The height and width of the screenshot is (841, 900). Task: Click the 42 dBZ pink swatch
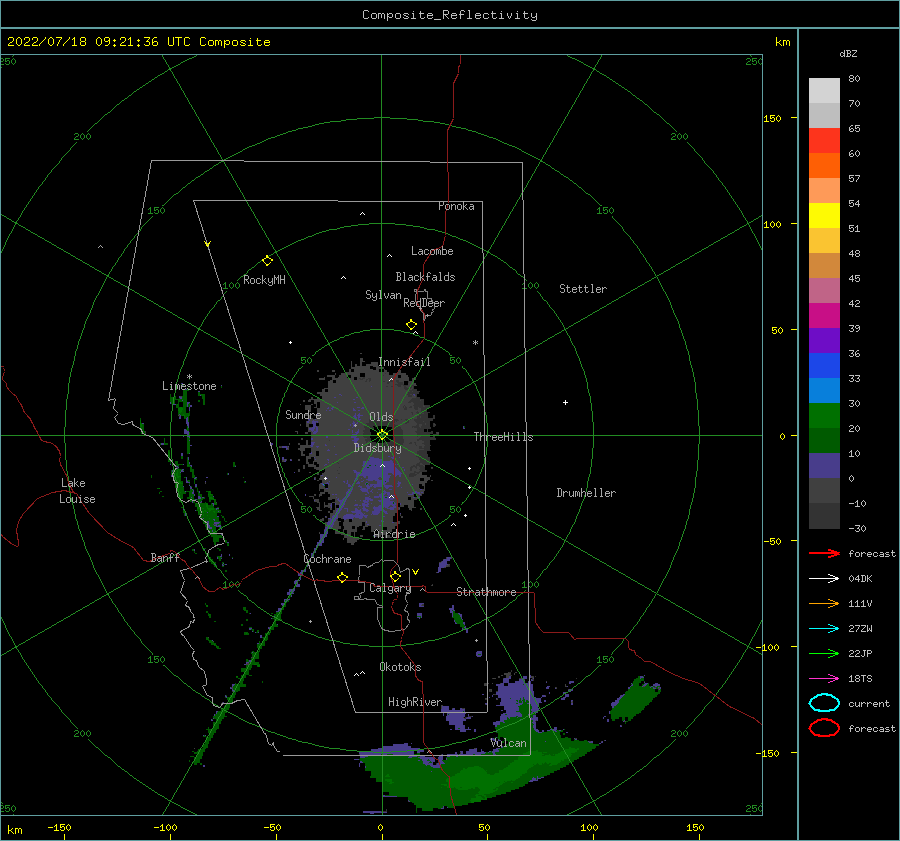824,290
